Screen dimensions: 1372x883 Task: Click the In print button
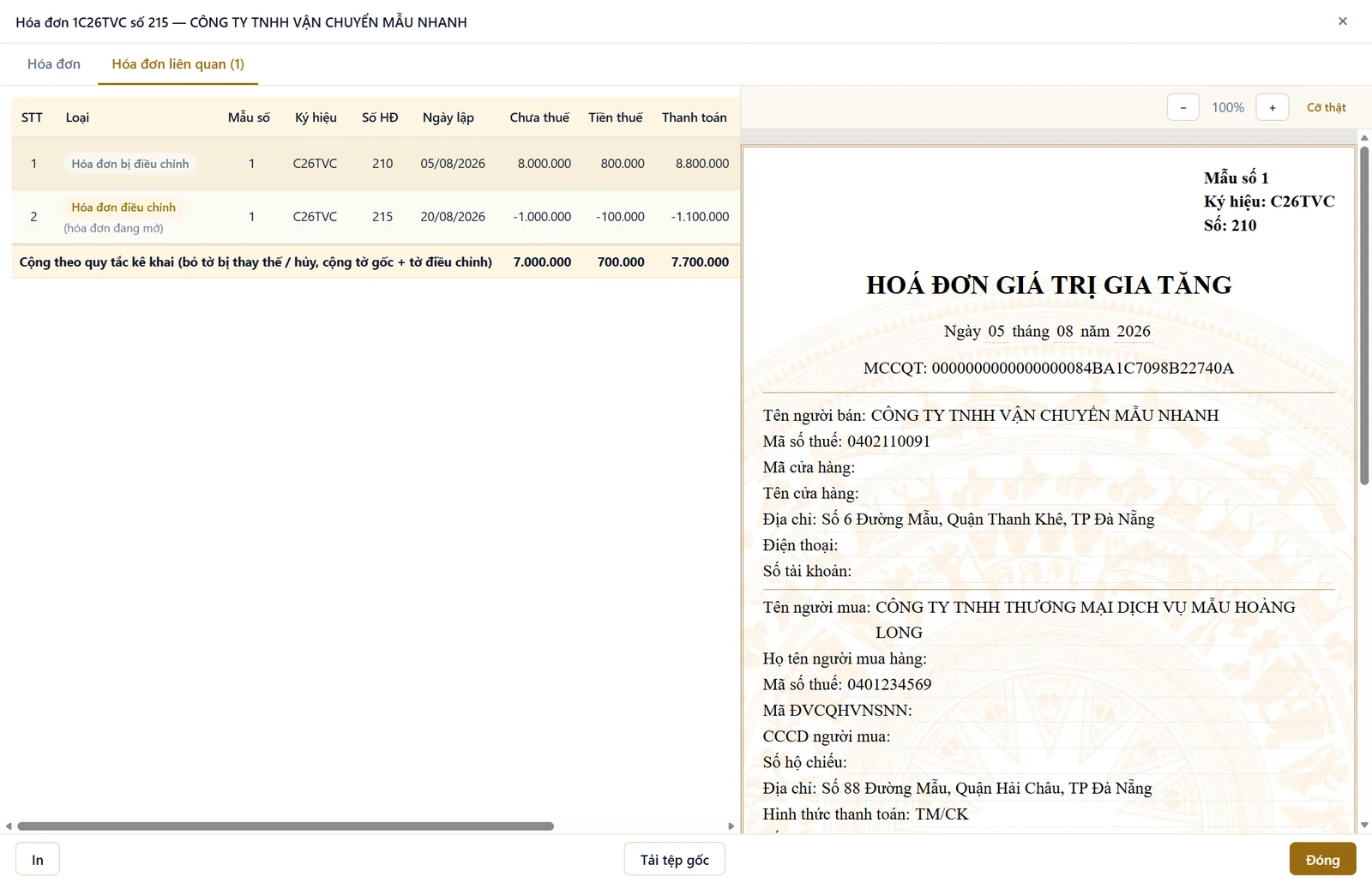pos(38,860)
